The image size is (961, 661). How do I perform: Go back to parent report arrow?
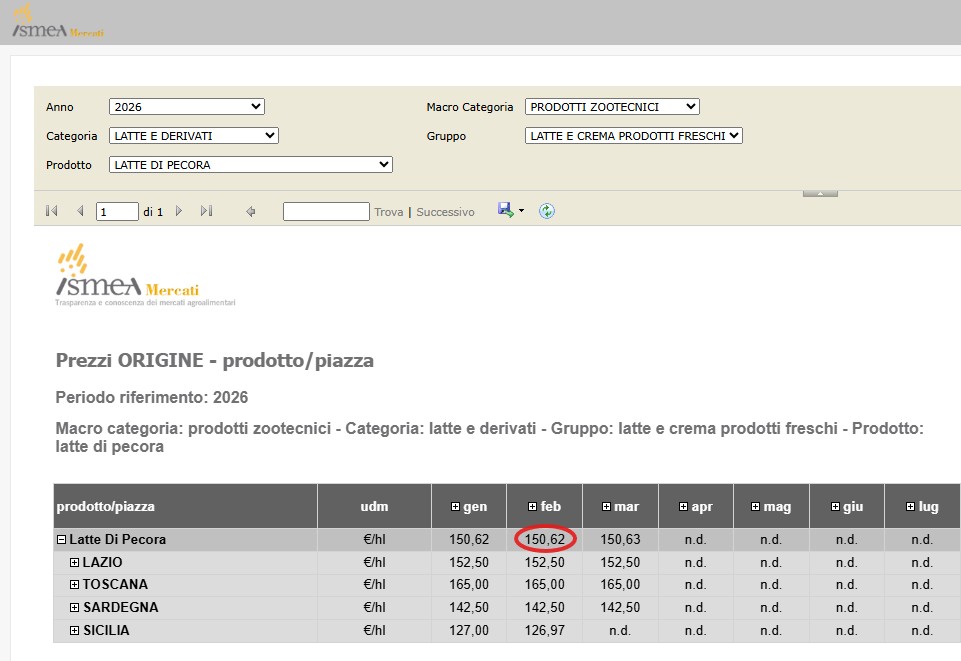(x=251, y=211)
